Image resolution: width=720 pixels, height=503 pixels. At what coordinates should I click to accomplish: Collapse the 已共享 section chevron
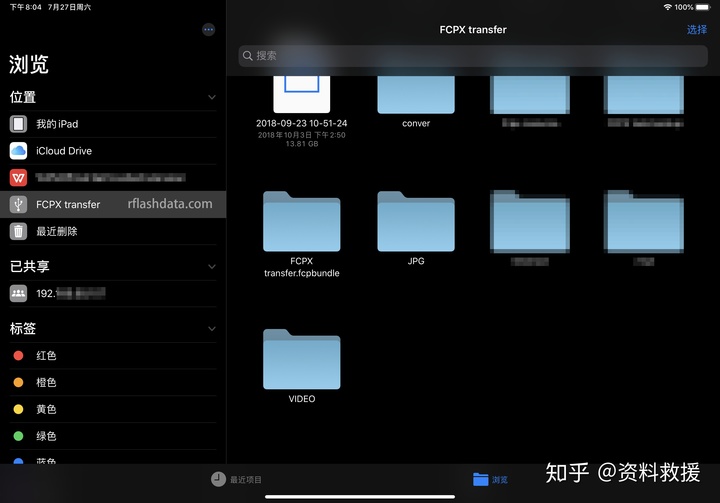tap(212, 266)
